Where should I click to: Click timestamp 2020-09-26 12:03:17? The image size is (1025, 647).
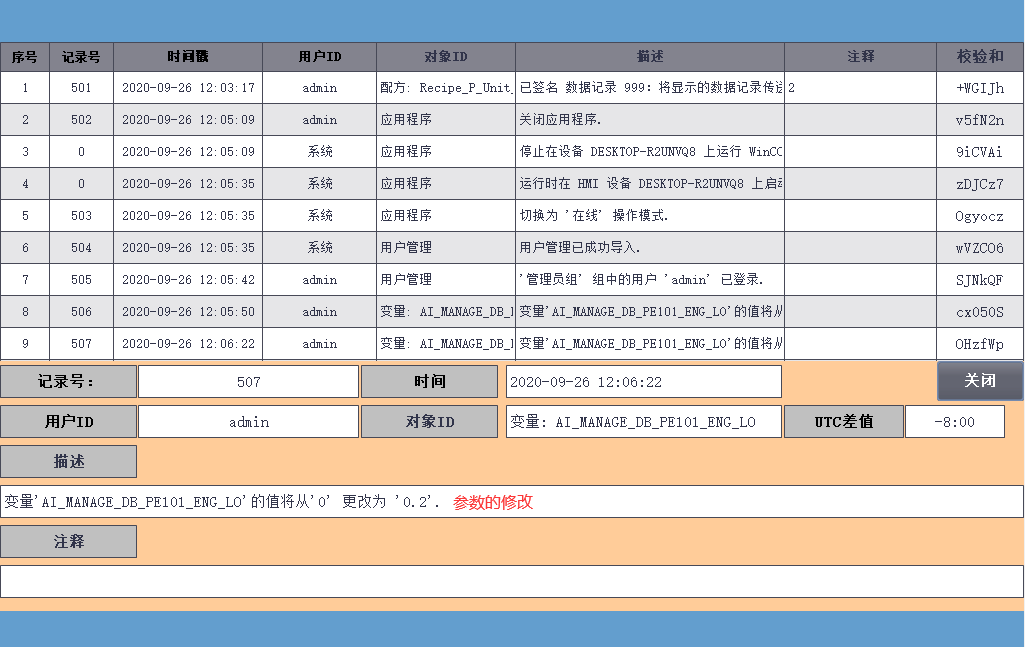tap(188, 88)
